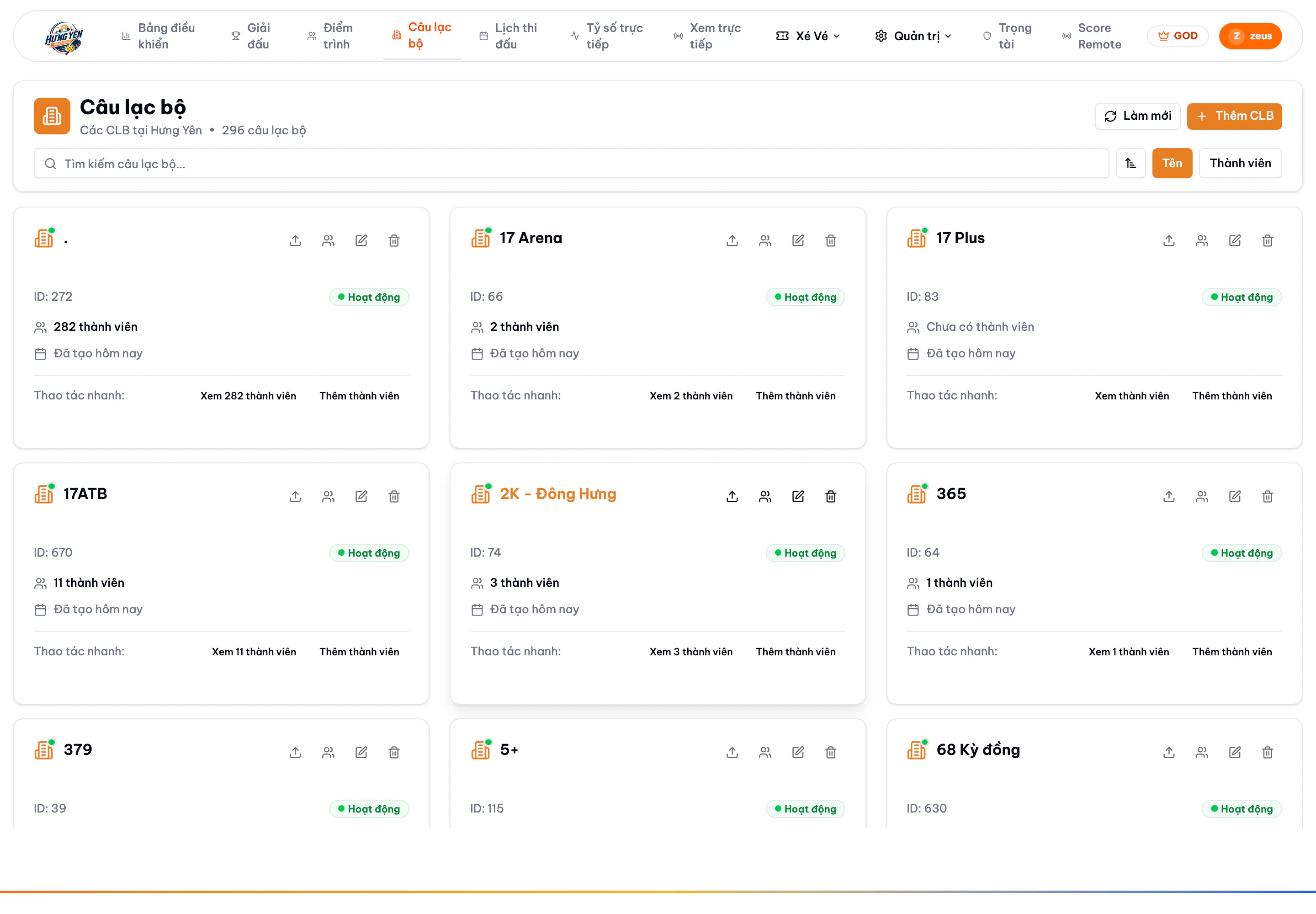The width and height of the screenshot is (1316, 914).
Task: Refresh list with Làm mới button
Action: coord(1137,116)
